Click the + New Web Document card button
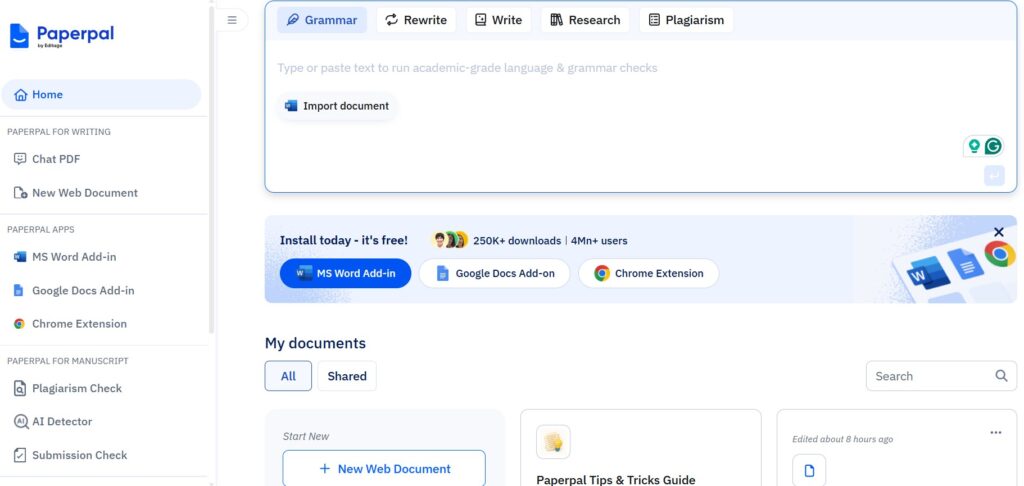Screen dimensions: 1024x486 point(384,468)
